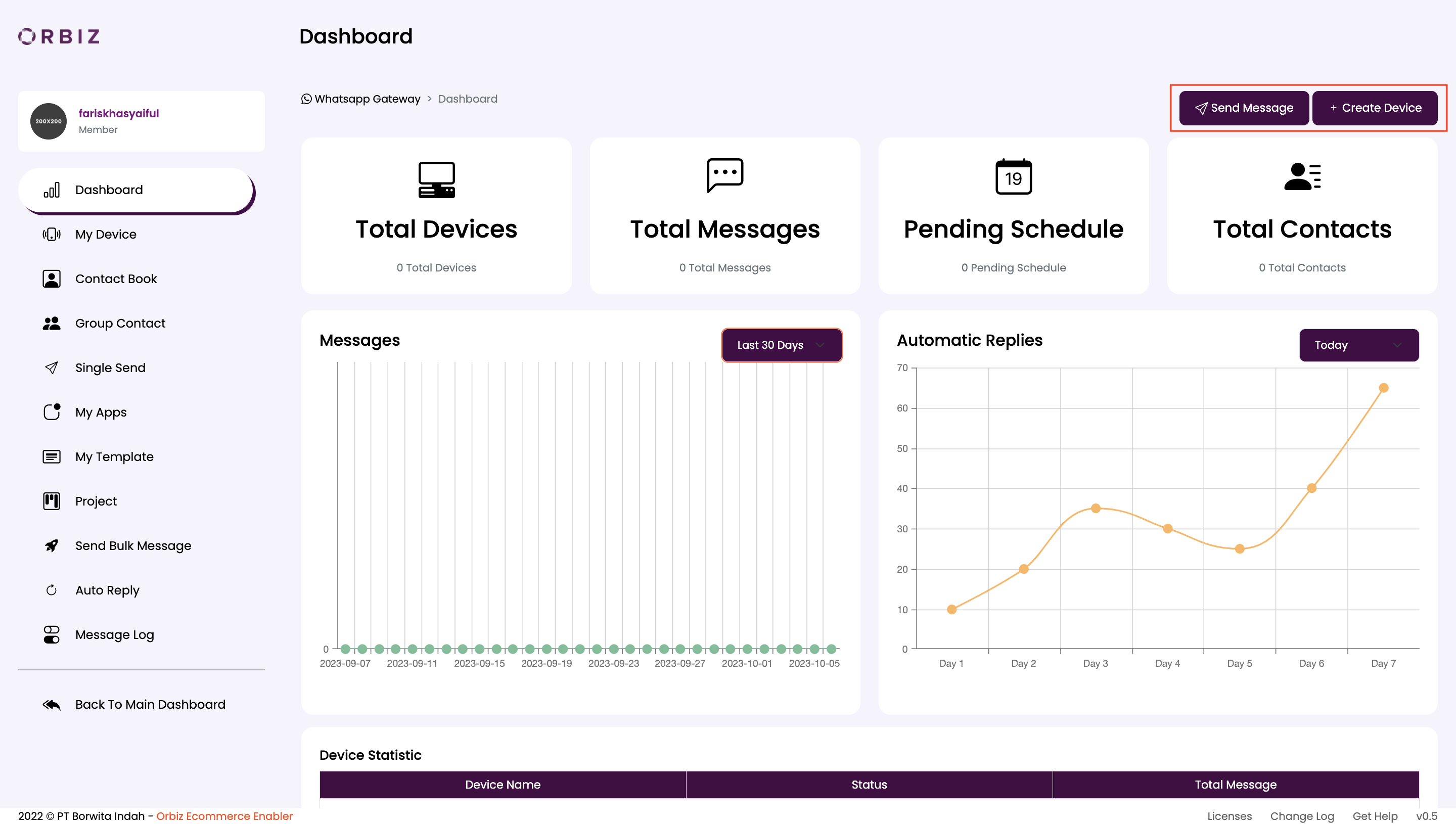Open My Device section

pyautogui.click(x=105, y=234)
